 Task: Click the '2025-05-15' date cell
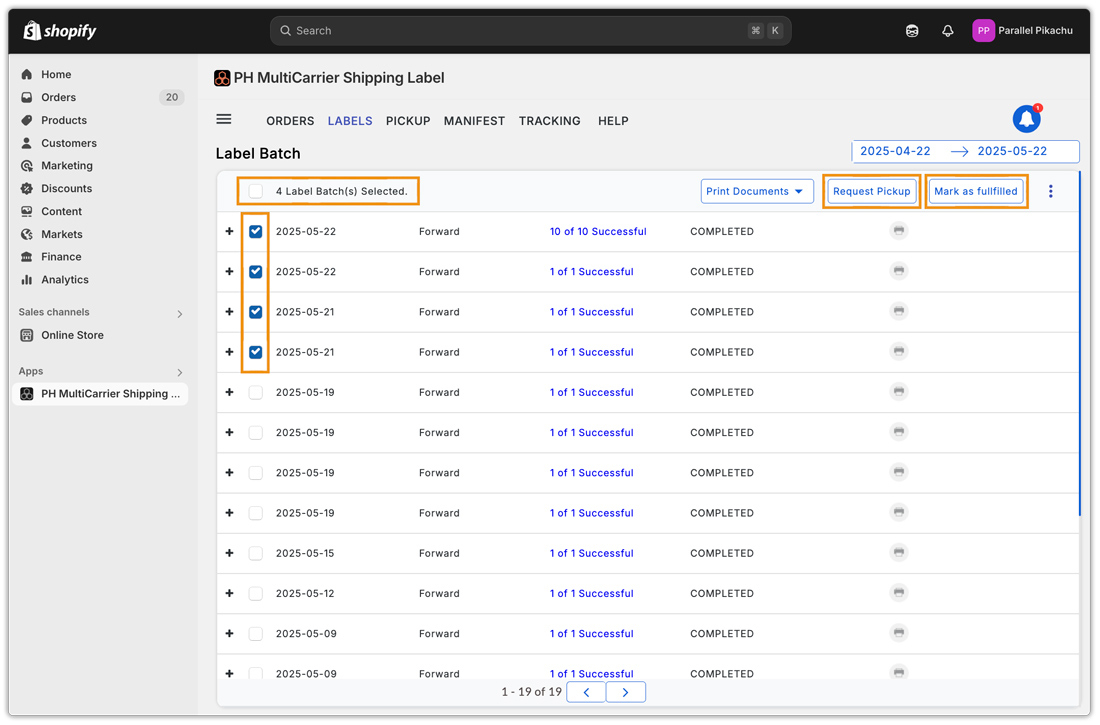(304, 554)
